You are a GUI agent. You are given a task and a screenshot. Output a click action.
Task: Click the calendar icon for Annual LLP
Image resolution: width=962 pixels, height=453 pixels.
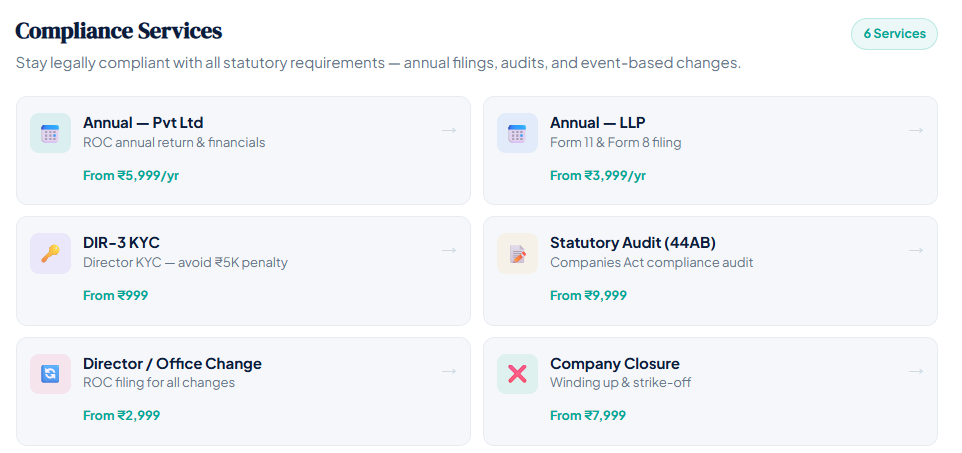pos(517,133)
